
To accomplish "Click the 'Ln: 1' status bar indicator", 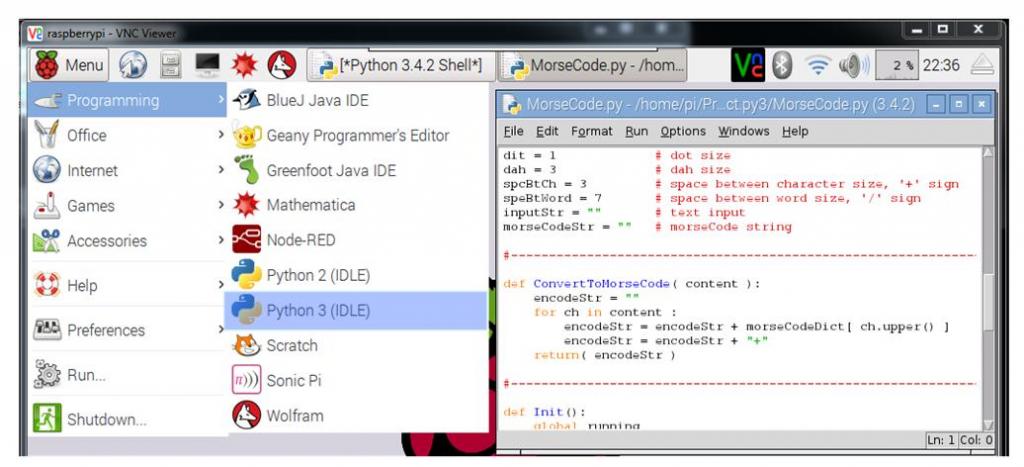I will [x=940, y=440].
